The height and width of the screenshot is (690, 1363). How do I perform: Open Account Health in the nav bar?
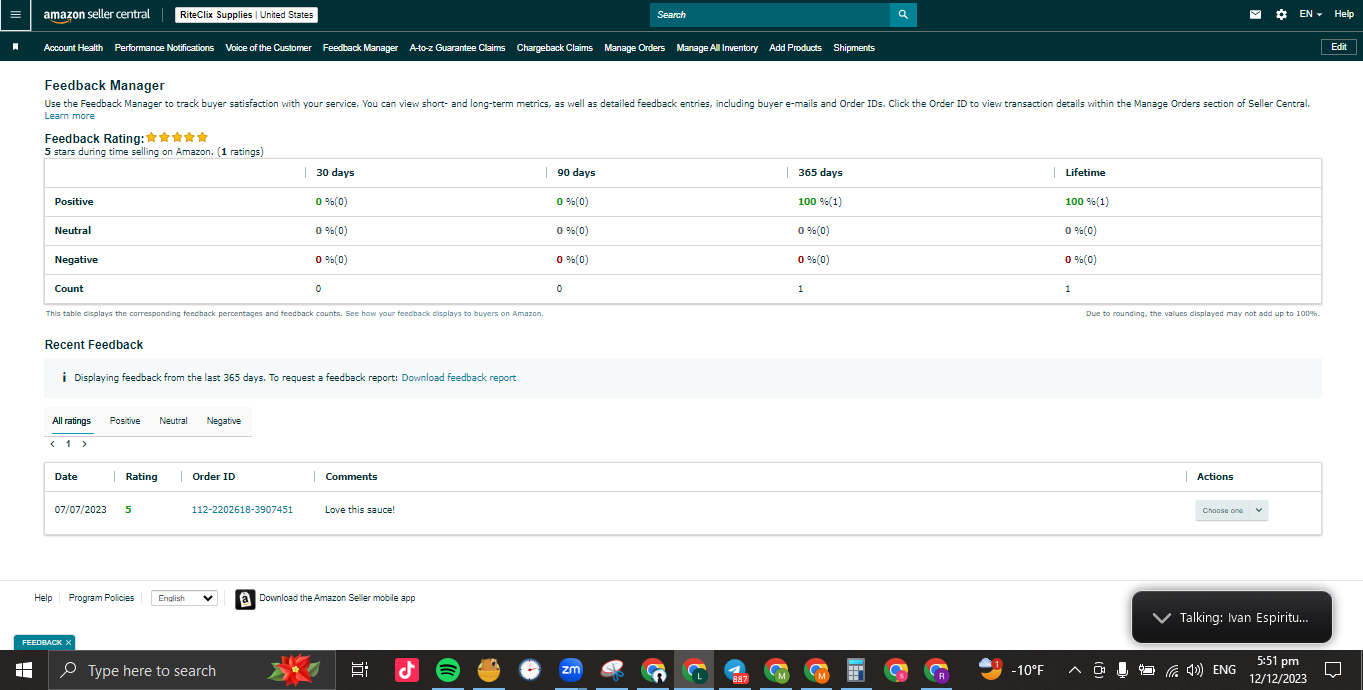click(73, 48)
